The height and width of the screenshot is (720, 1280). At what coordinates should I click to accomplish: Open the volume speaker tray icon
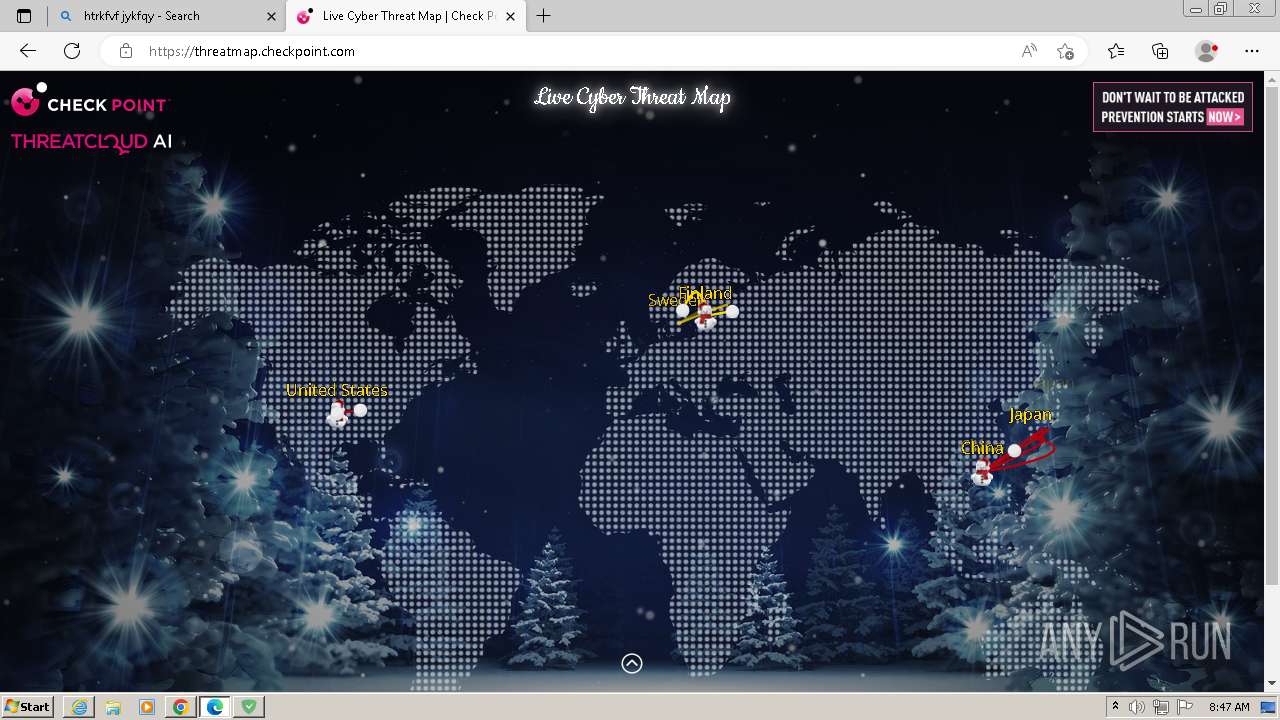(x=1137, y=707)
